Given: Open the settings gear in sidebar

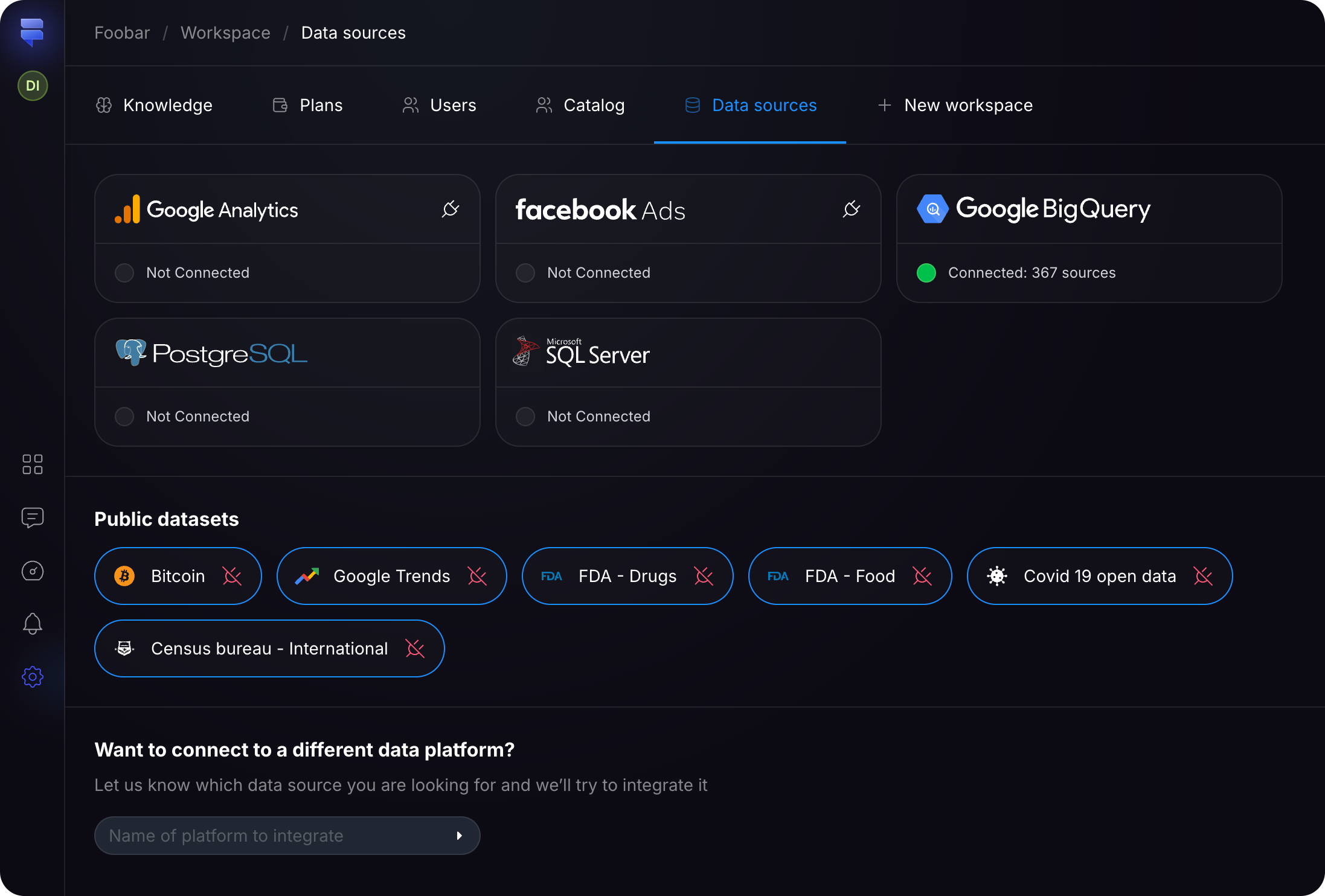Looking at the screenshot, I should pyautogui.click(x=33, y=677).
